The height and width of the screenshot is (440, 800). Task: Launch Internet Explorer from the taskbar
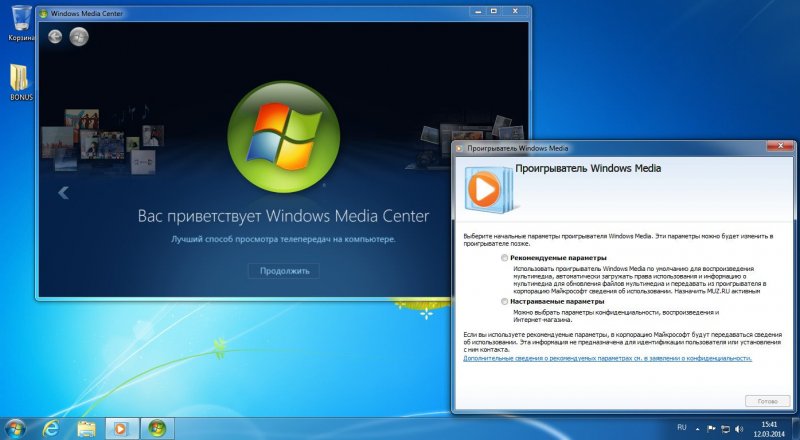(x=51, y=428)
